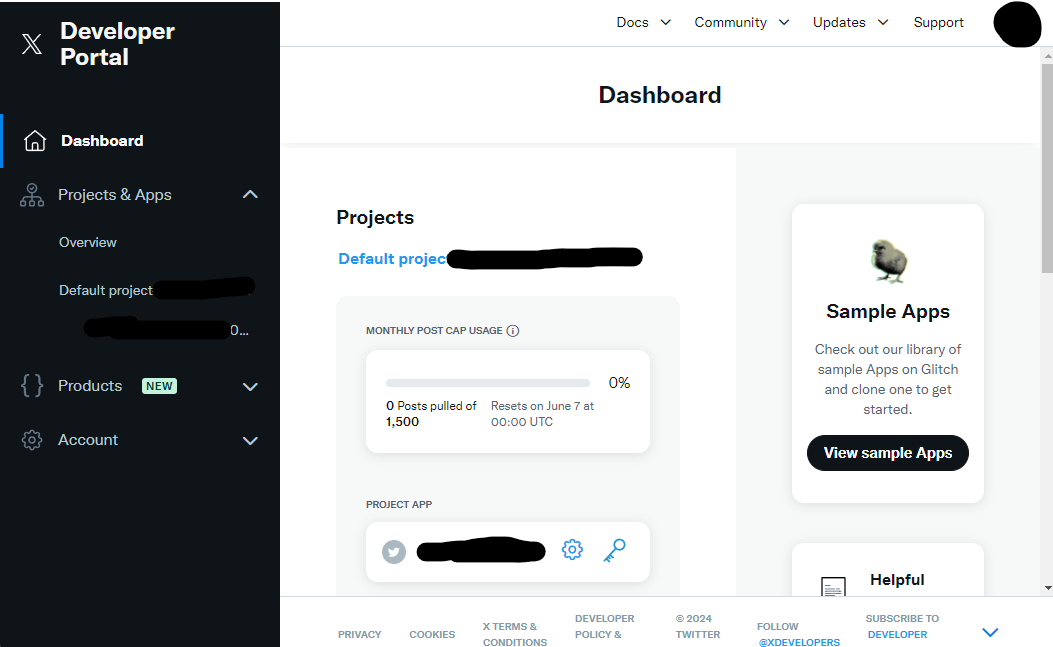This screenshot has height=647, width=1053.
Task: Open the Products menu label
Action: [x=90, y=386]
